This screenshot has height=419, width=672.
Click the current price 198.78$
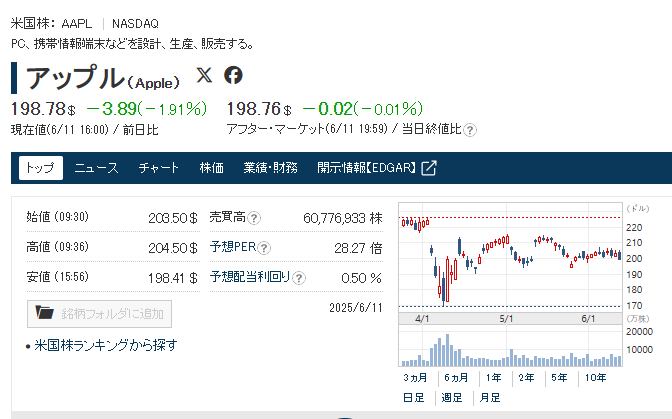(x=43, y=109)
